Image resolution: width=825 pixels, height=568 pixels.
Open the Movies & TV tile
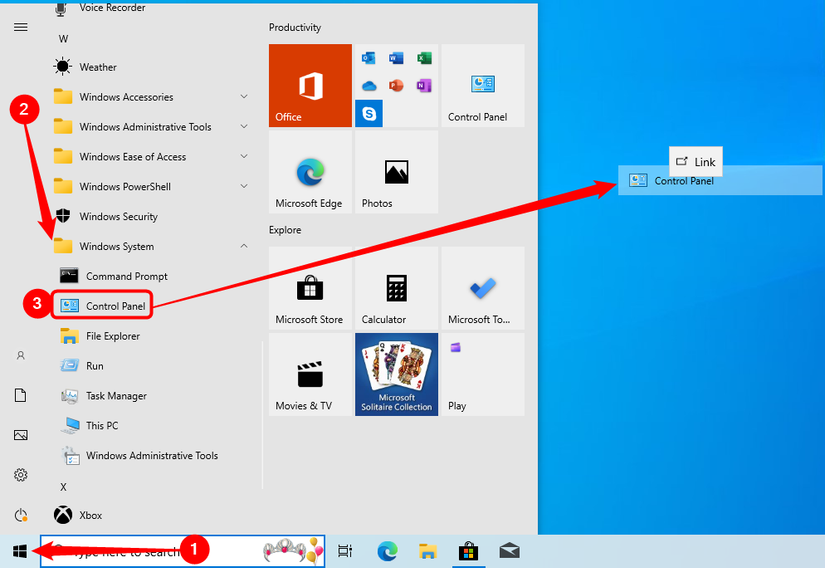(x=310, y=375)
